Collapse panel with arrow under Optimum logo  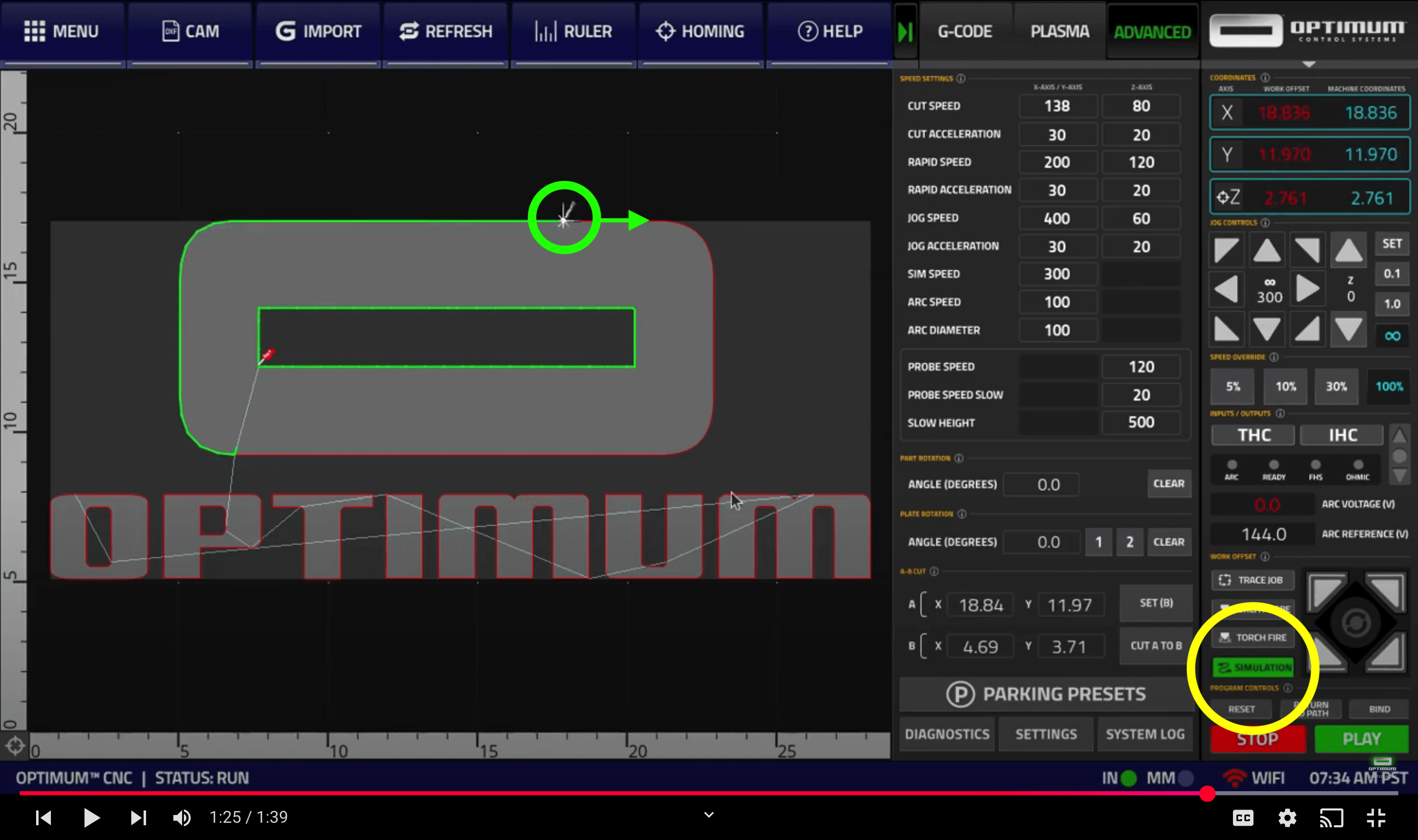(1308, 64)
